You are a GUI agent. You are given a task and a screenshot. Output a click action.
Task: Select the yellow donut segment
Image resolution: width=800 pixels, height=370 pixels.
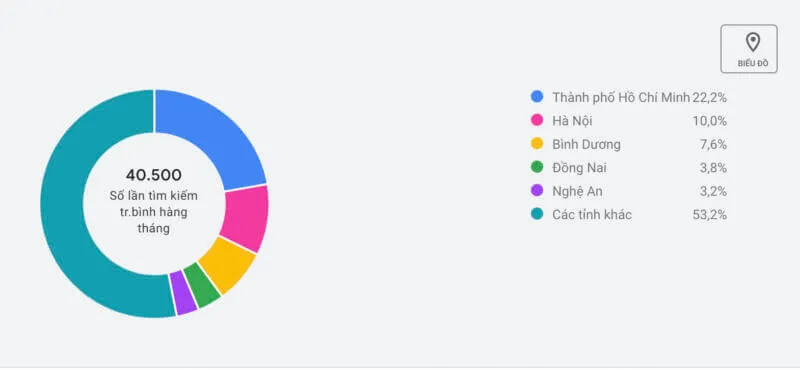coord(229,265)
